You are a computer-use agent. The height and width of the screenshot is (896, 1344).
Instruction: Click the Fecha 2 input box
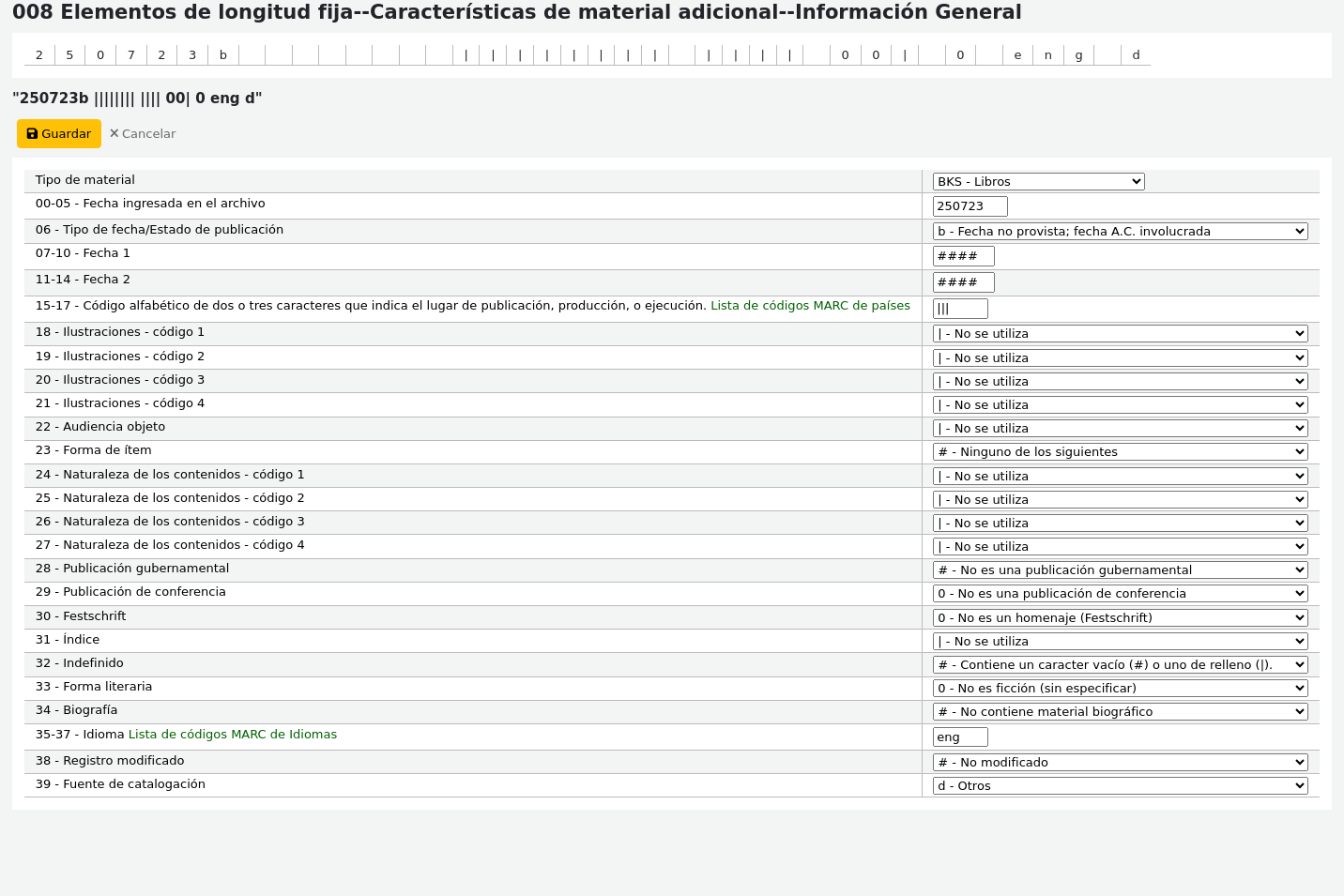click(x=963, y=282)
